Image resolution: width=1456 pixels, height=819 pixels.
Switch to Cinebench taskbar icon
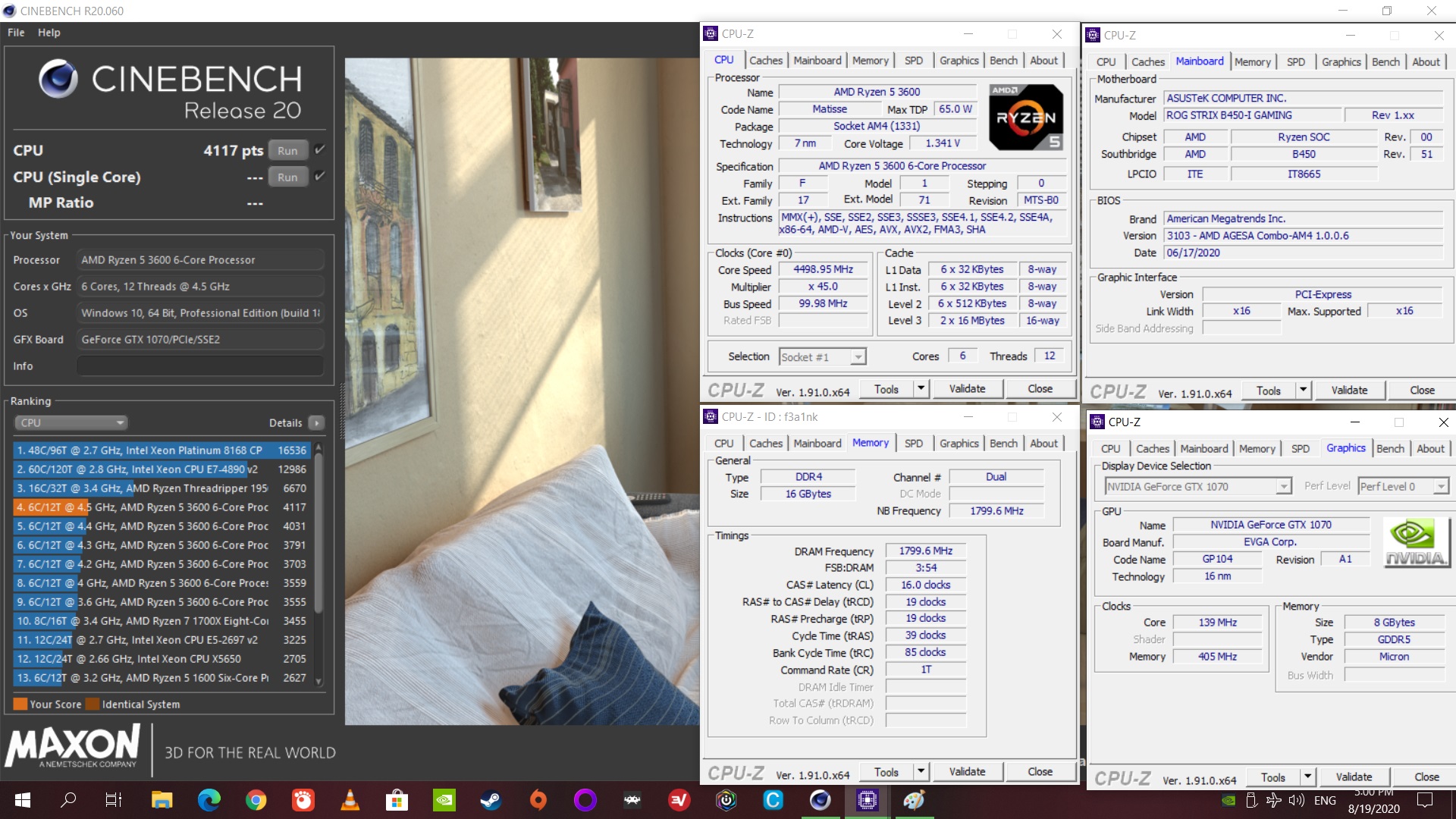(x=820, y=800)
